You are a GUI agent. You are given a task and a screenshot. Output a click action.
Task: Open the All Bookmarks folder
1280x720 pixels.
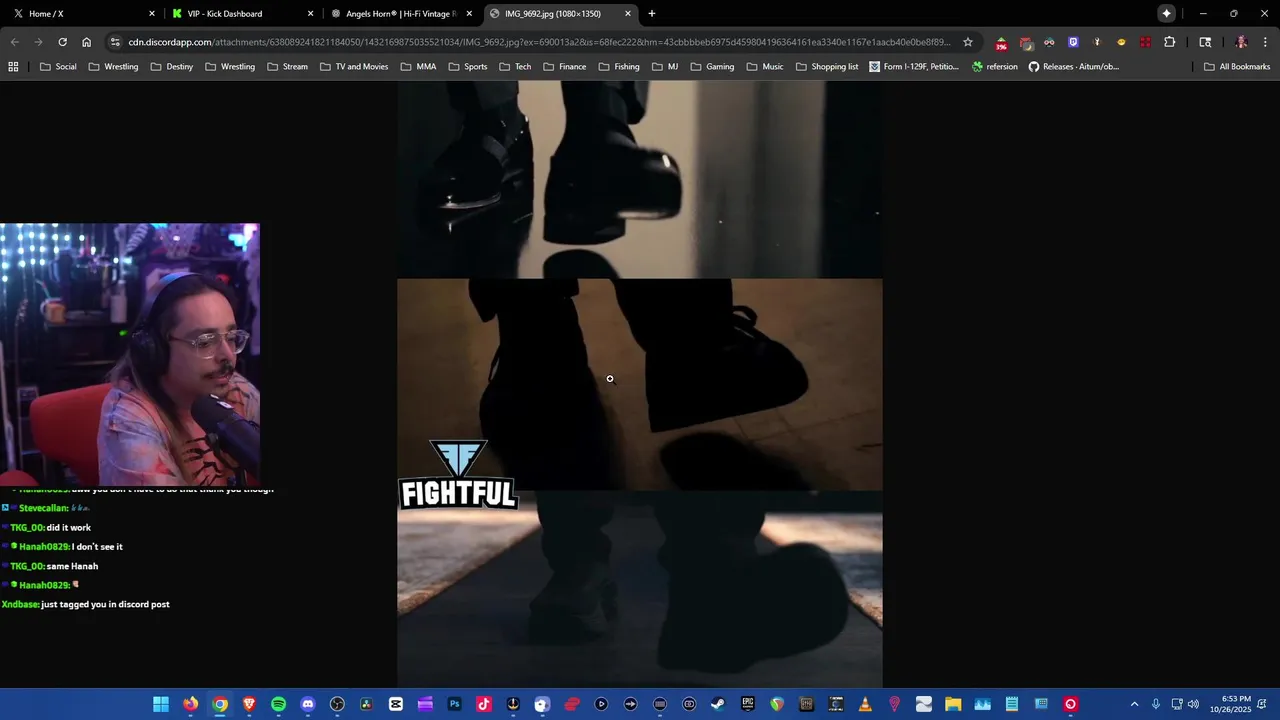point(1237,67)
